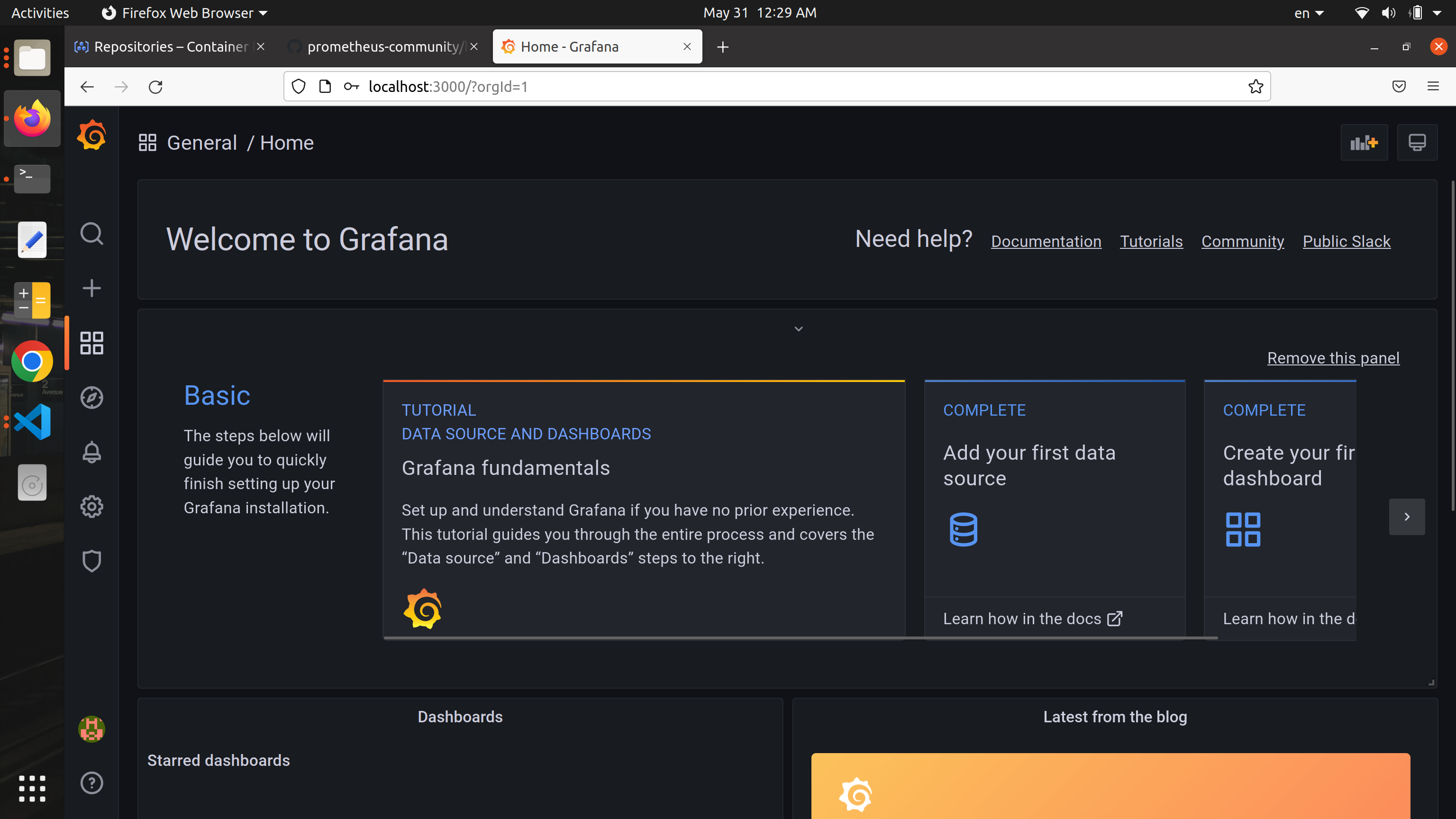Image resolution: width=1456 pixels, height=819 pixels.
Task: Open Grafana Alerting via the bell icon
Action: [x=91, y=452]
